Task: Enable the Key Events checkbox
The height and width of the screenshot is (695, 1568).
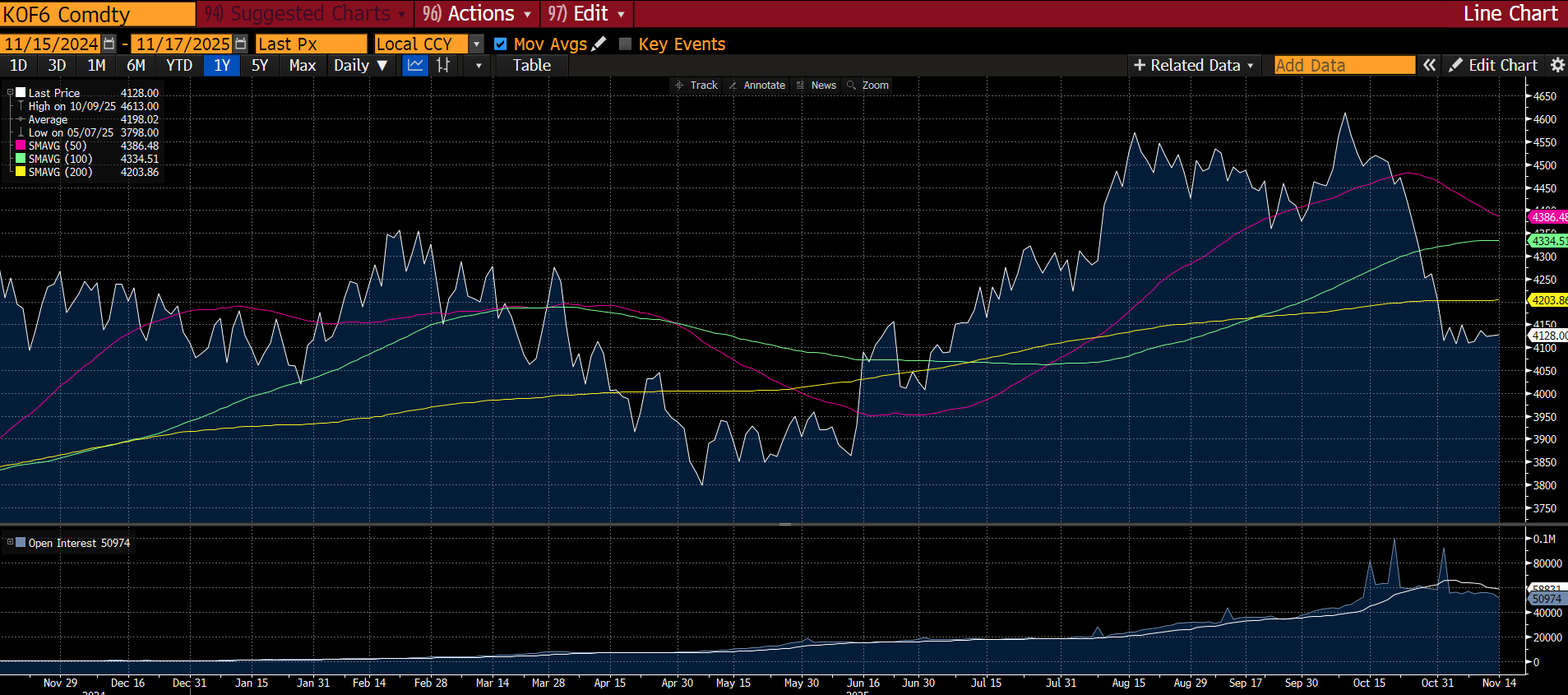Action: tap(625, 44)
